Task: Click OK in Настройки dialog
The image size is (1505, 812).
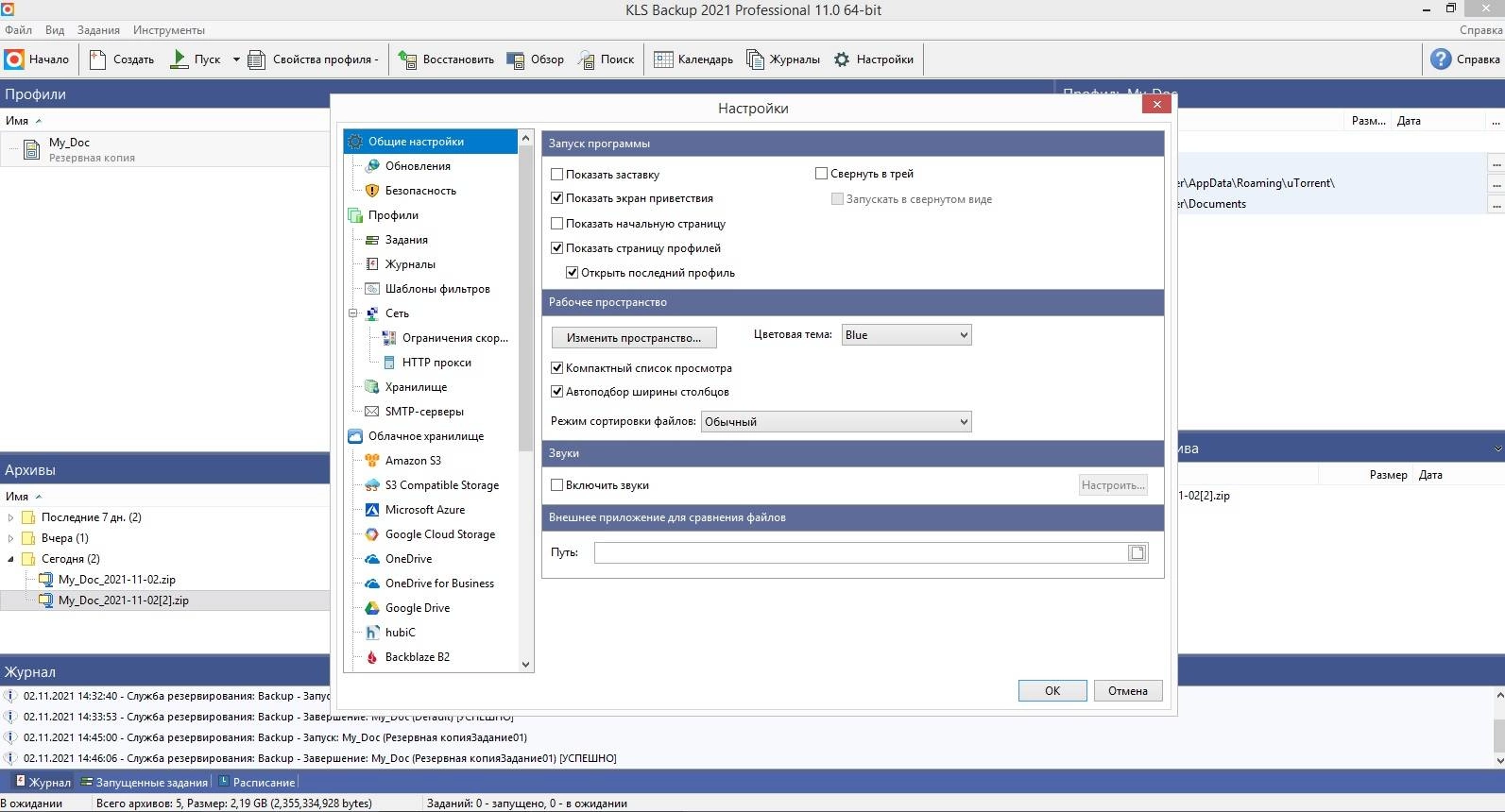Action: pyautogui.click(x=1052, y=691)
